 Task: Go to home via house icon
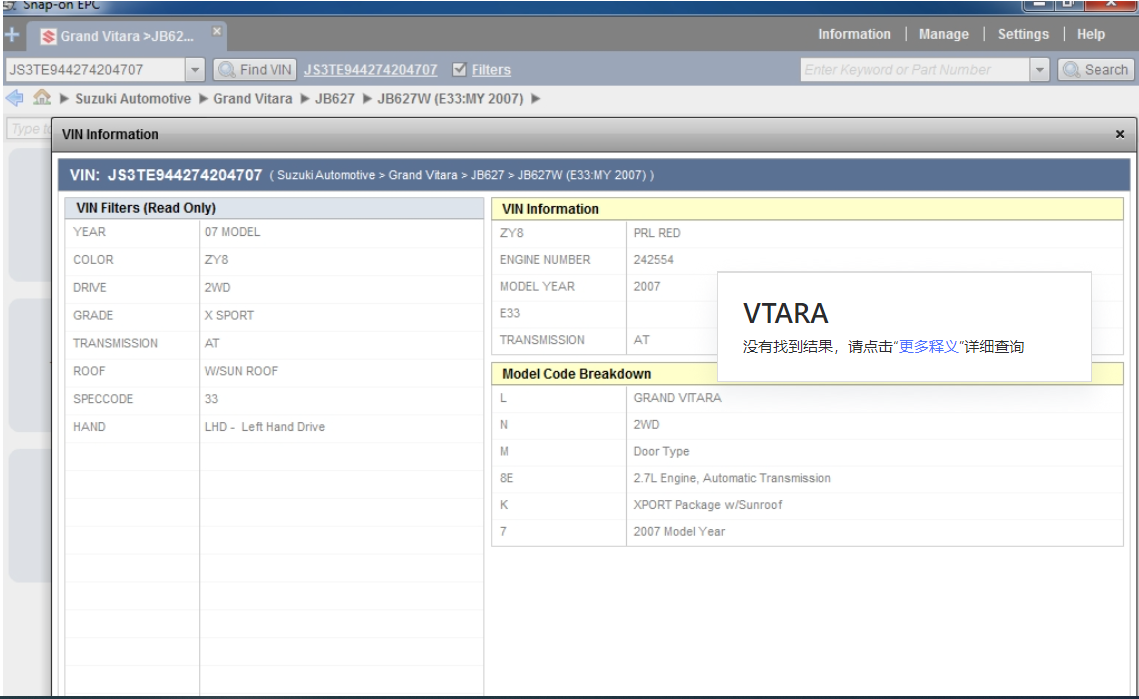pos(42,97)
